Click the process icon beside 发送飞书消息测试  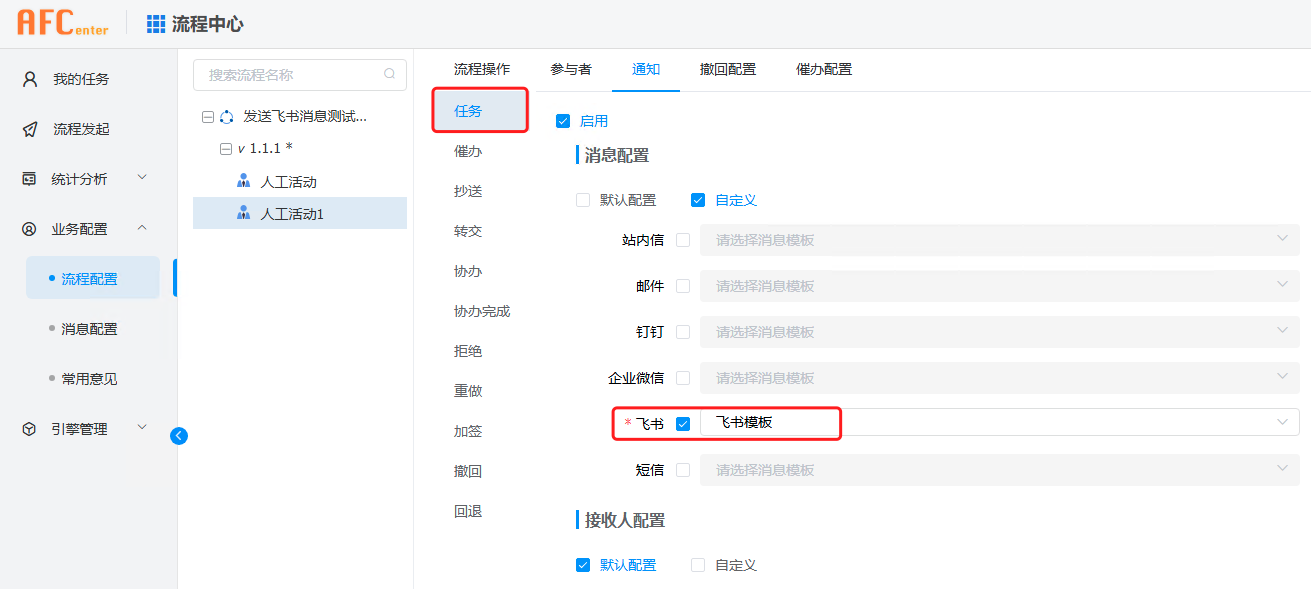click(227, 117)
